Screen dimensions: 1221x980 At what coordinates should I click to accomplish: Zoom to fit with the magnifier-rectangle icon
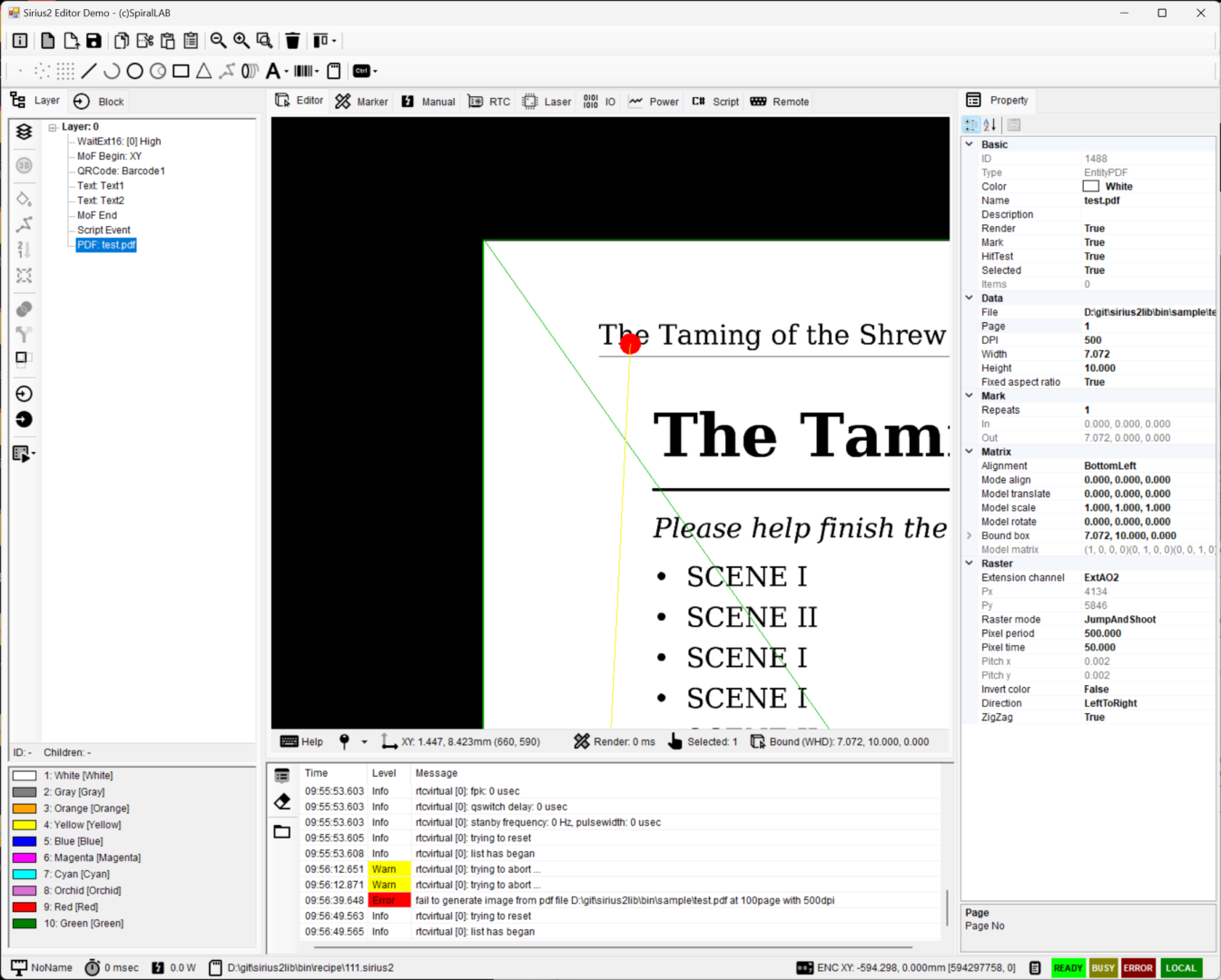[x=264, y=41]
